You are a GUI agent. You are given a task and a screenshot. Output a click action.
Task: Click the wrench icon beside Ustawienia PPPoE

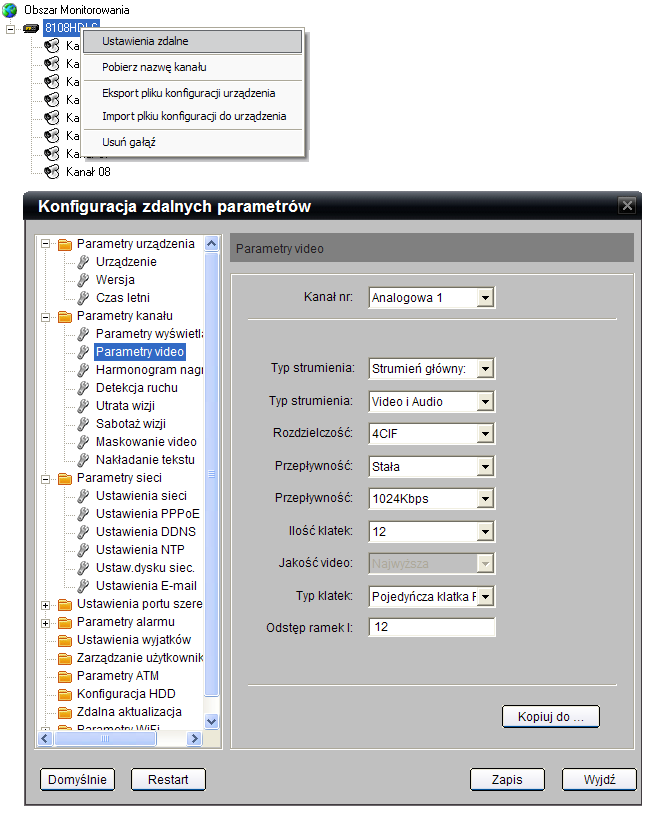click(x=83, y=514)
